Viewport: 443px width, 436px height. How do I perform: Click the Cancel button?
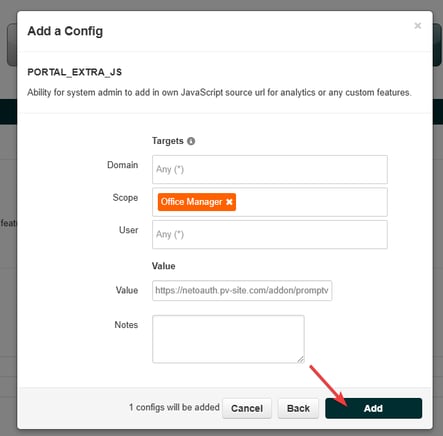coord(247,408)
